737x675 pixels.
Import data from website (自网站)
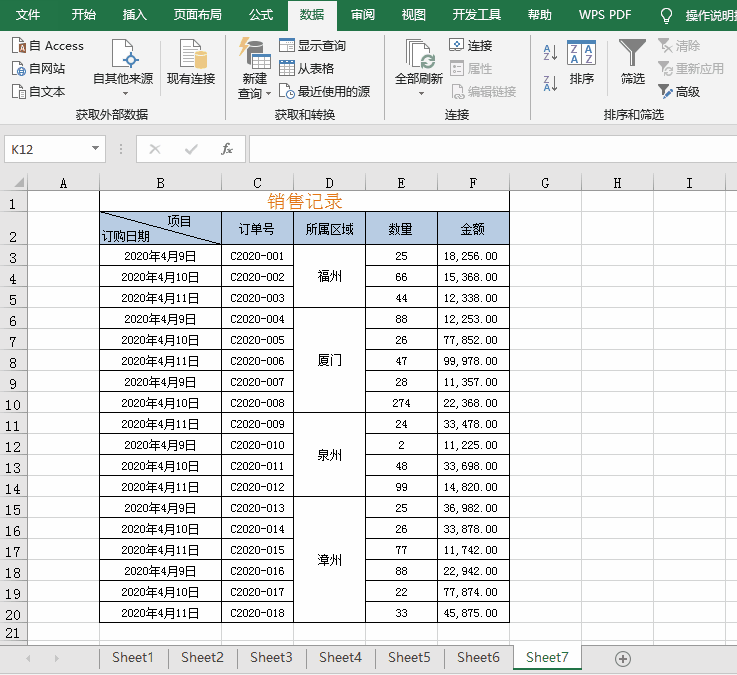tap(39, 69)
